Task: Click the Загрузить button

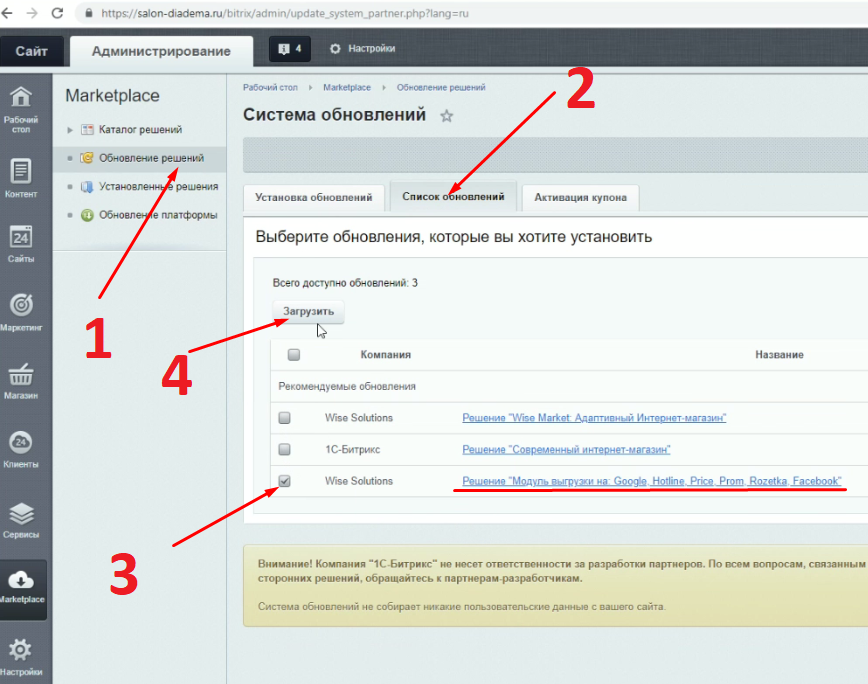Action: coord(308,312)
